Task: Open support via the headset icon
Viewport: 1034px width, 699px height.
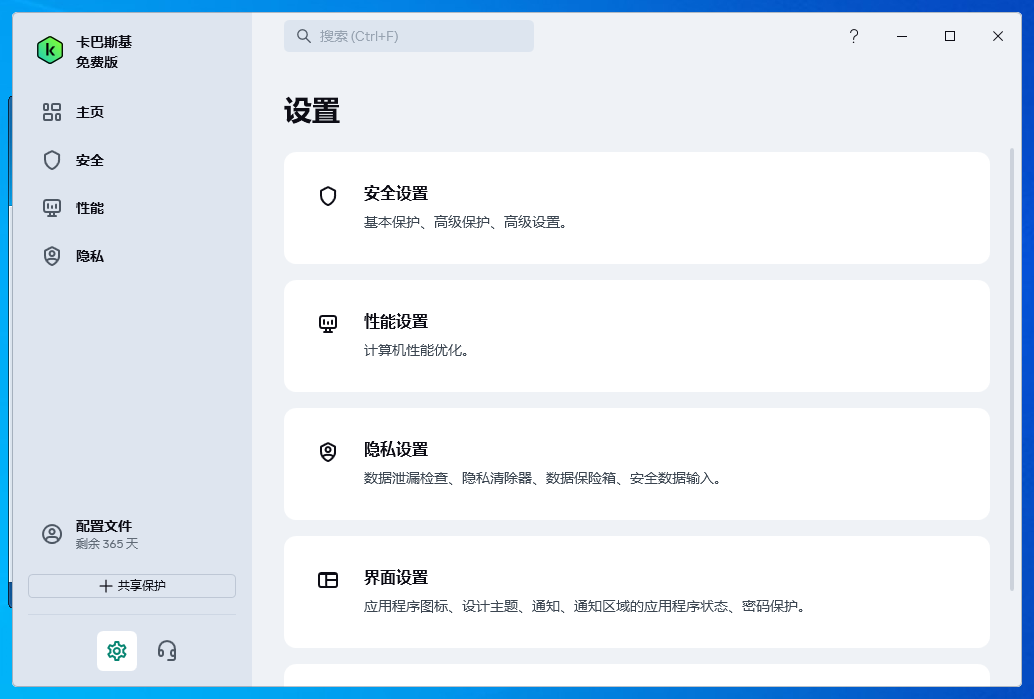Action: (166, 651)
